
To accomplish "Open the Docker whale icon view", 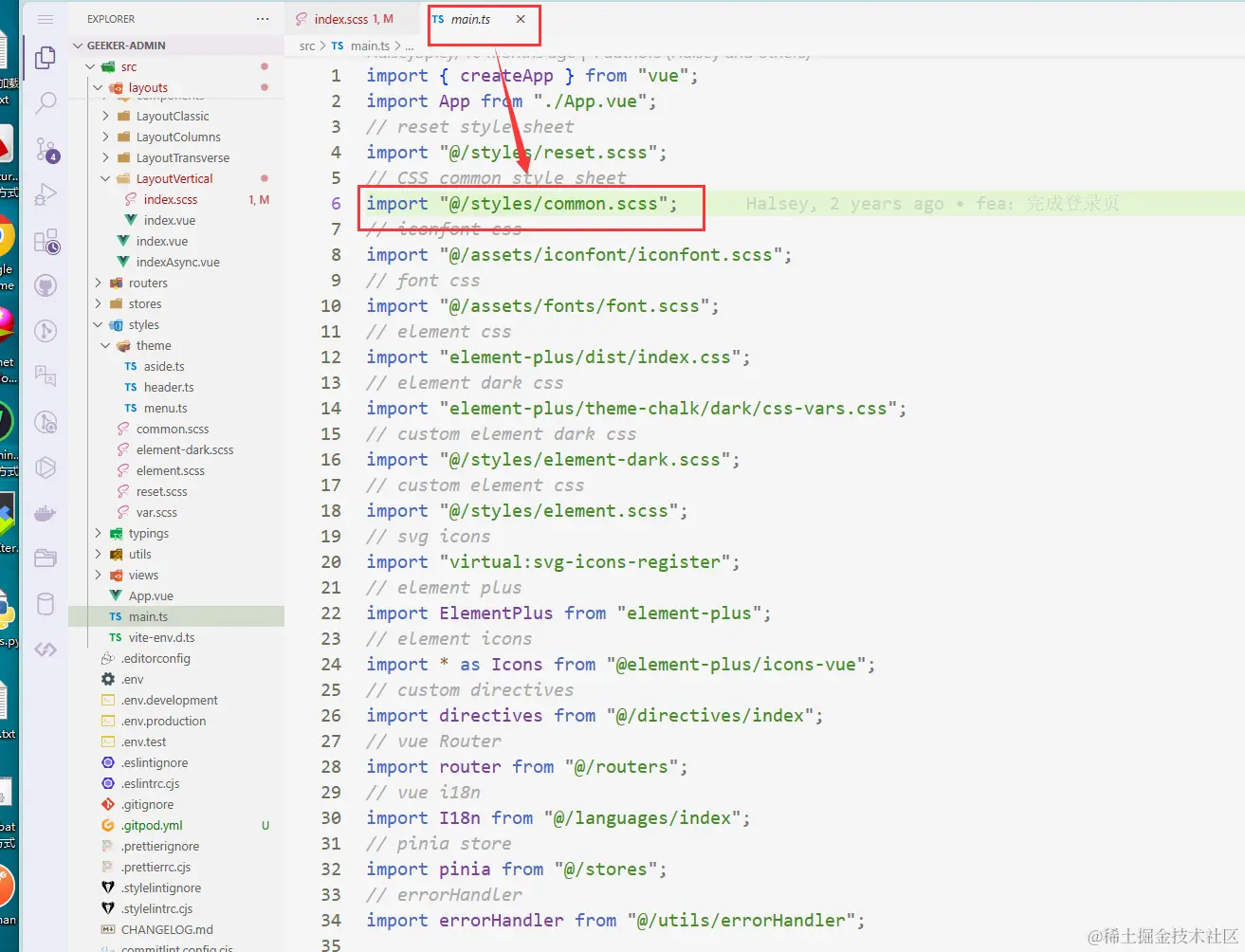I will click(46, 513).
